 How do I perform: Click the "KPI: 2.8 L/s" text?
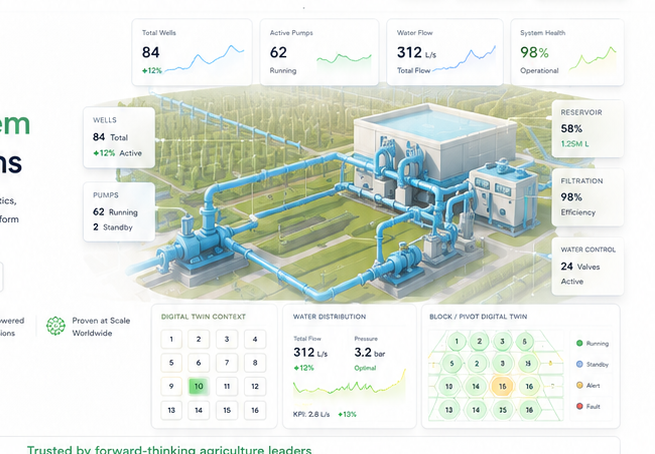[311, 414]
